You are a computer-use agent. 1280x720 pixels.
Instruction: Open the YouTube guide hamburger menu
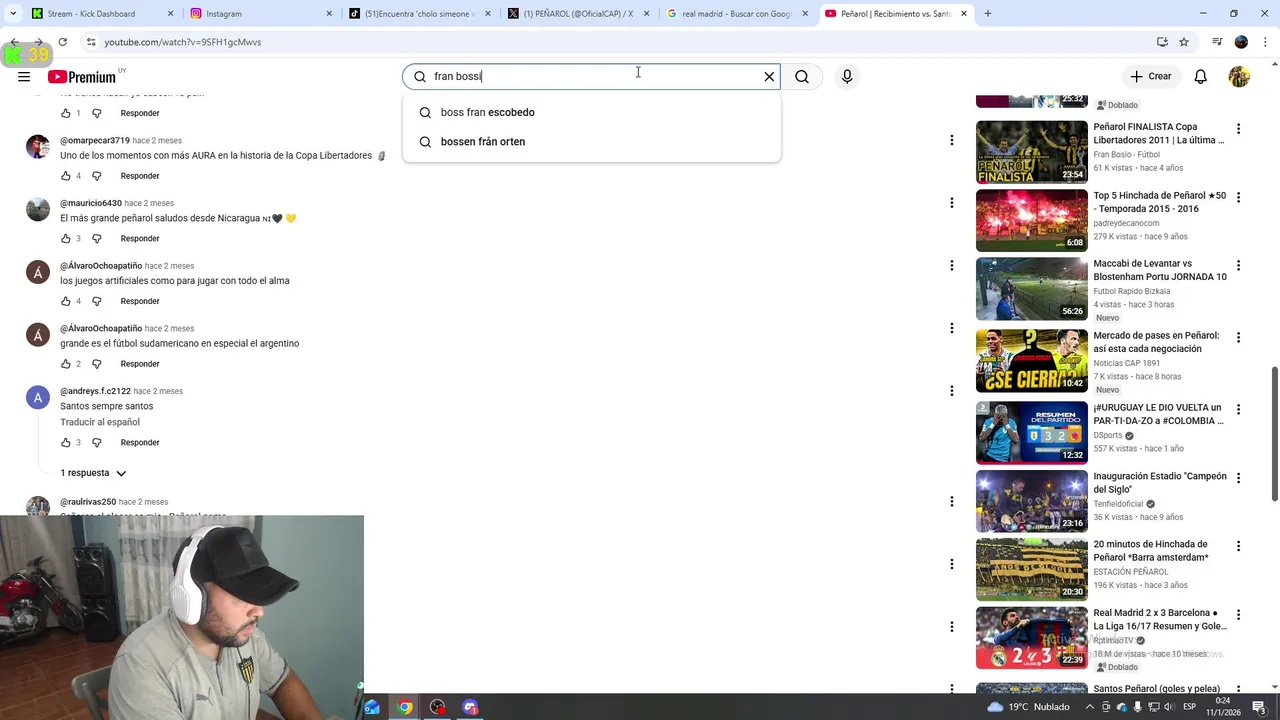pyautogui.click(x=24, y=77)
